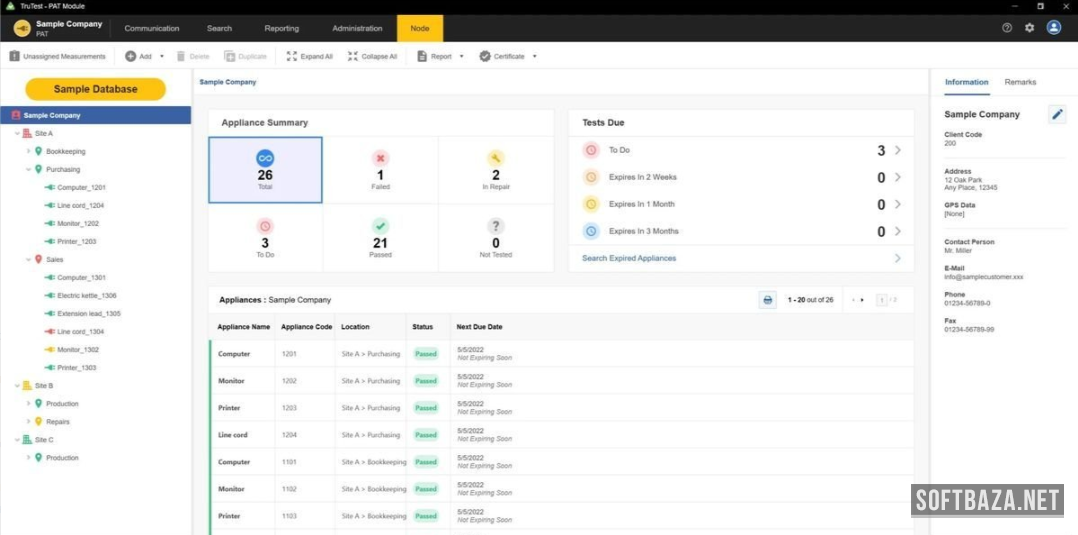Screen dimensions: 1078x535
Task: Click the pencil edit icon beside Sample Company
Action: point(1057,114)
